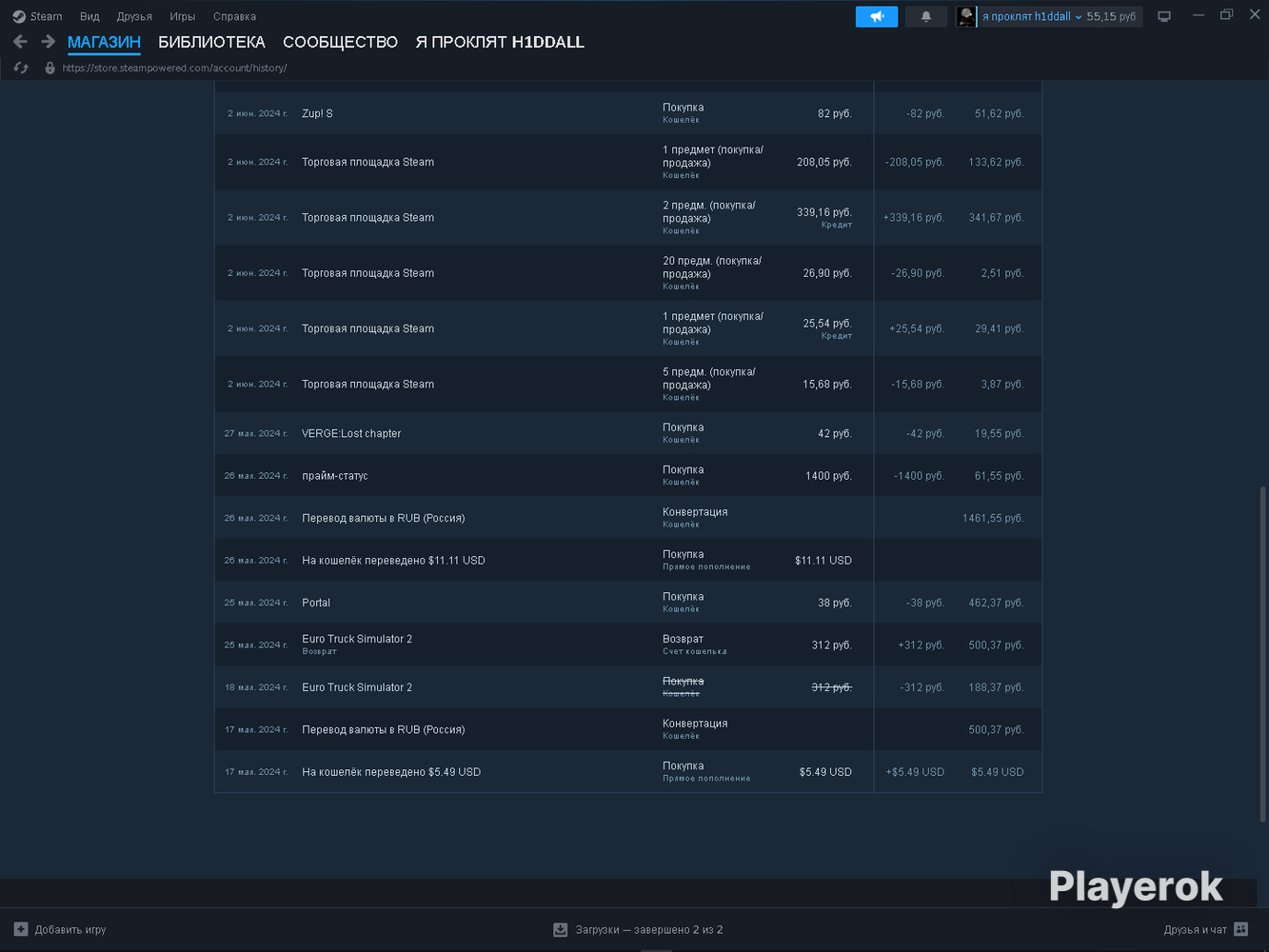Open the $11.11 USD wallet funding row
Image resolution: width=1269 pixels, height=952 pixels.
pyautogui.click(x=628, y=560)
